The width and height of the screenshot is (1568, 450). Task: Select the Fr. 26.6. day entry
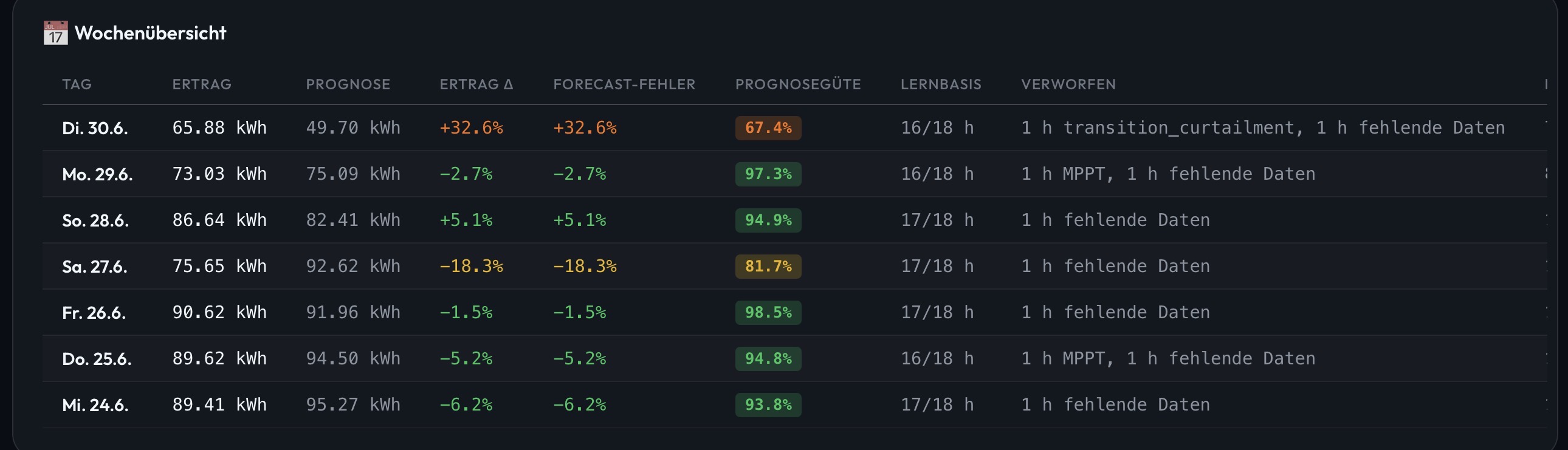(x=94, y=313)
